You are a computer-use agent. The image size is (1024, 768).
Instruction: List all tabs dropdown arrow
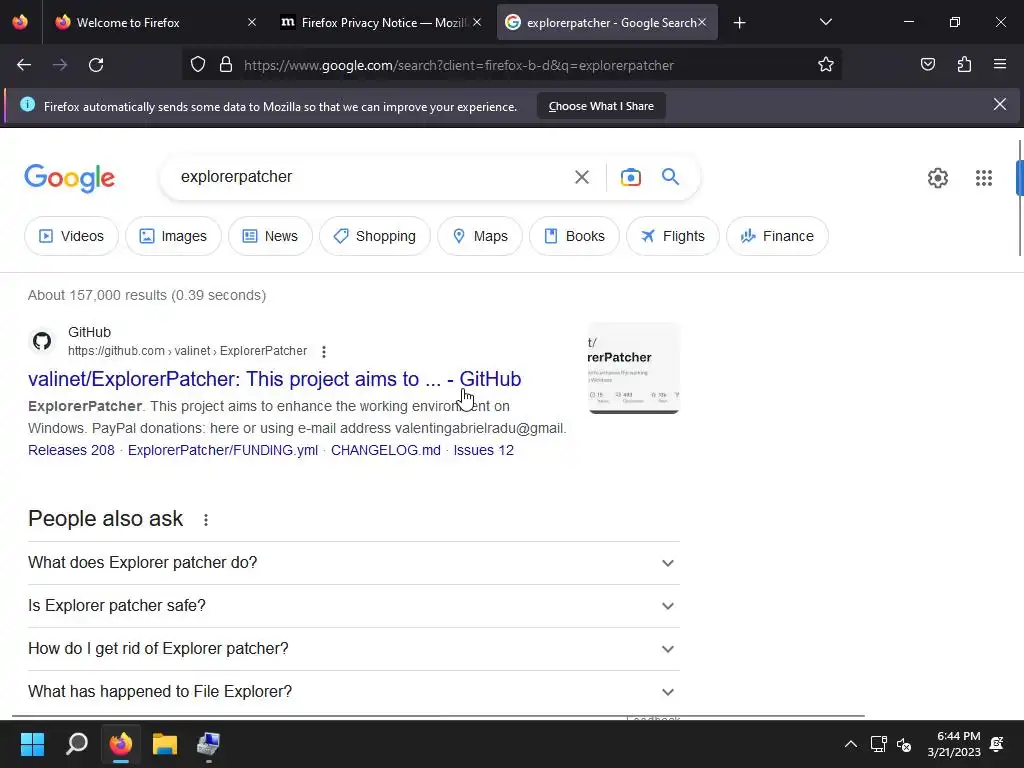point(825,22)
